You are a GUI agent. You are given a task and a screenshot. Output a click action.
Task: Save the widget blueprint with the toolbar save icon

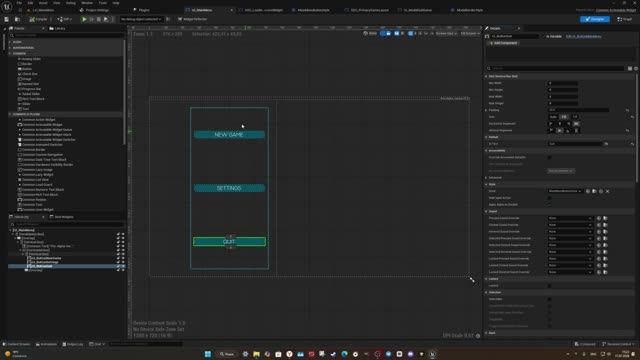pyautogui.click(x=7, y=19)
